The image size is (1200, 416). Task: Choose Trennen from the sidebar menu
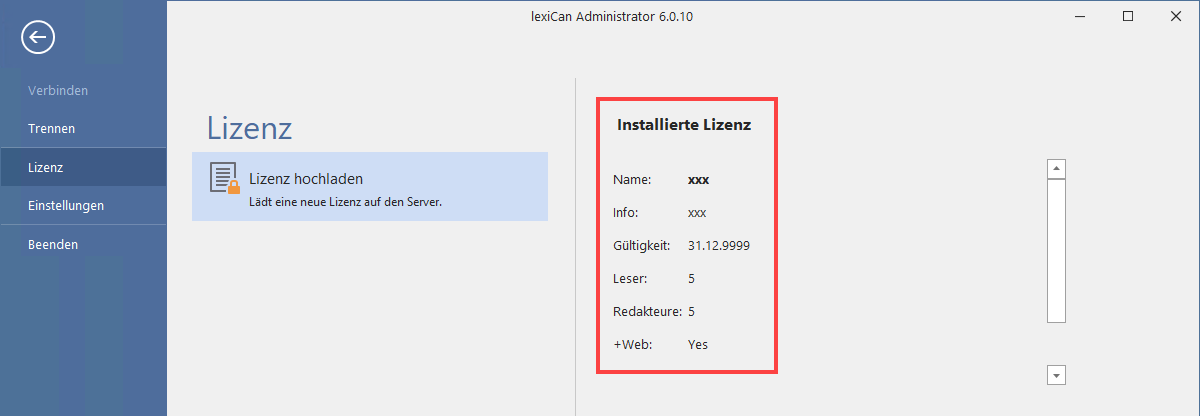point(52,129)
